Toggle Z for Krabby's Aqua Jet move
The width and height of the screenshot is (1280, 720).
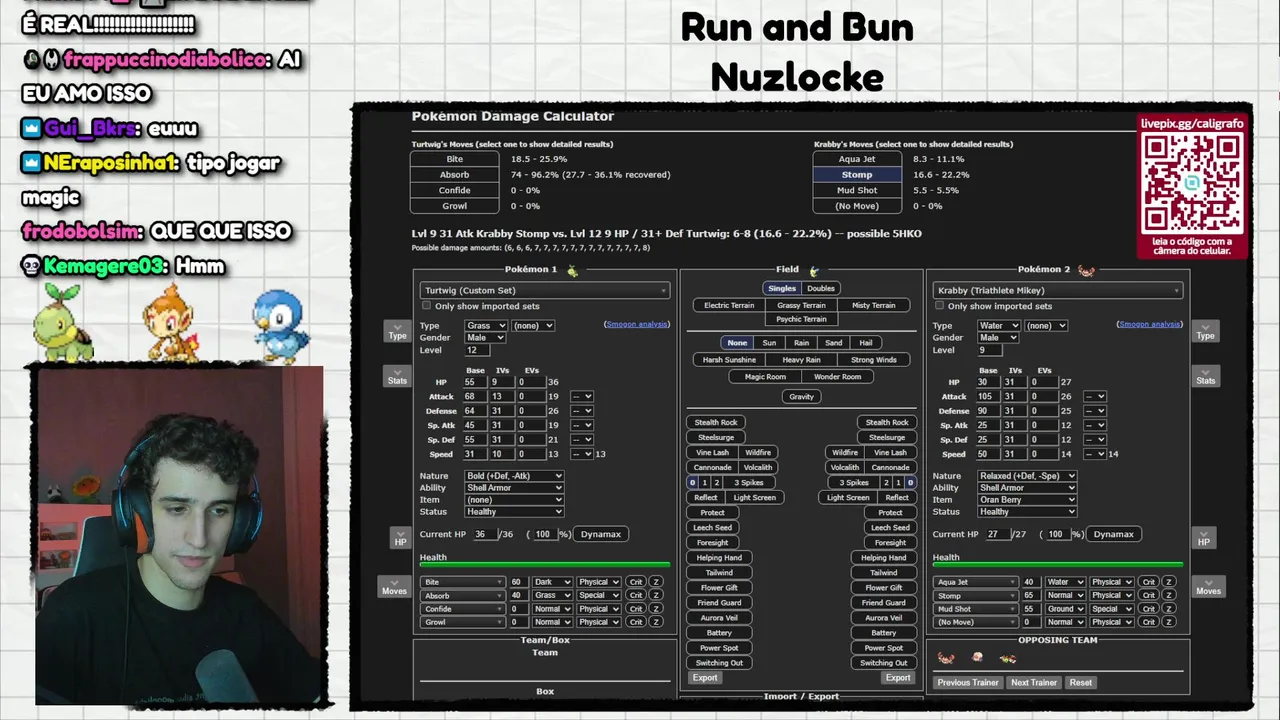(1169, 582)
